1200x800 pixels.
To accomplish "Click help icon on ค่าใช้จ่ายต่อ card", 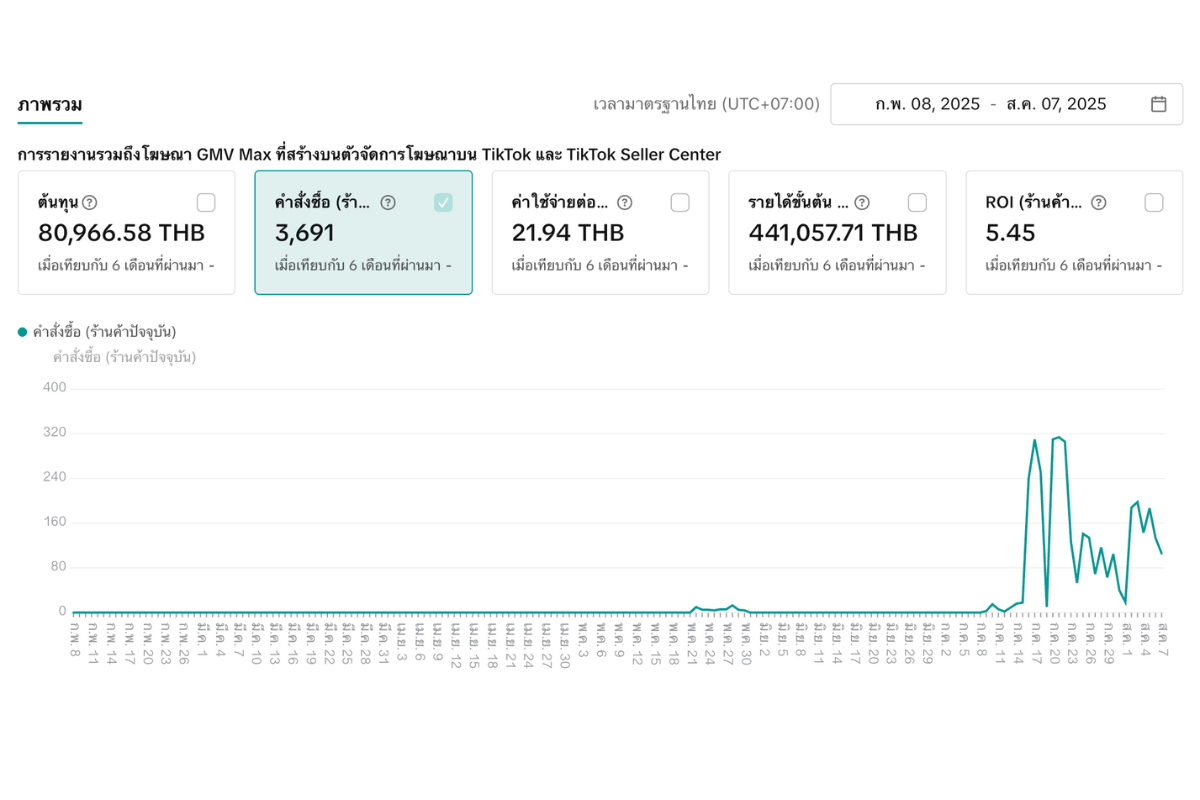I will tap(625, 203).
